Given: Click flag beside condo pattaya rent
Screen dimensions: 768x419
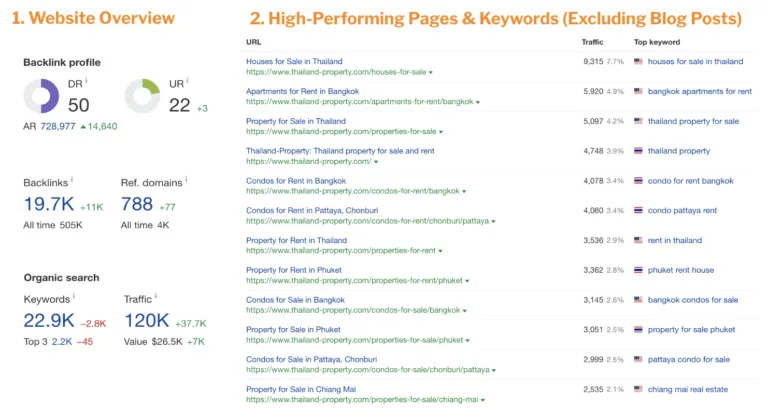Looking at the screenshot, I should [638, 210].
